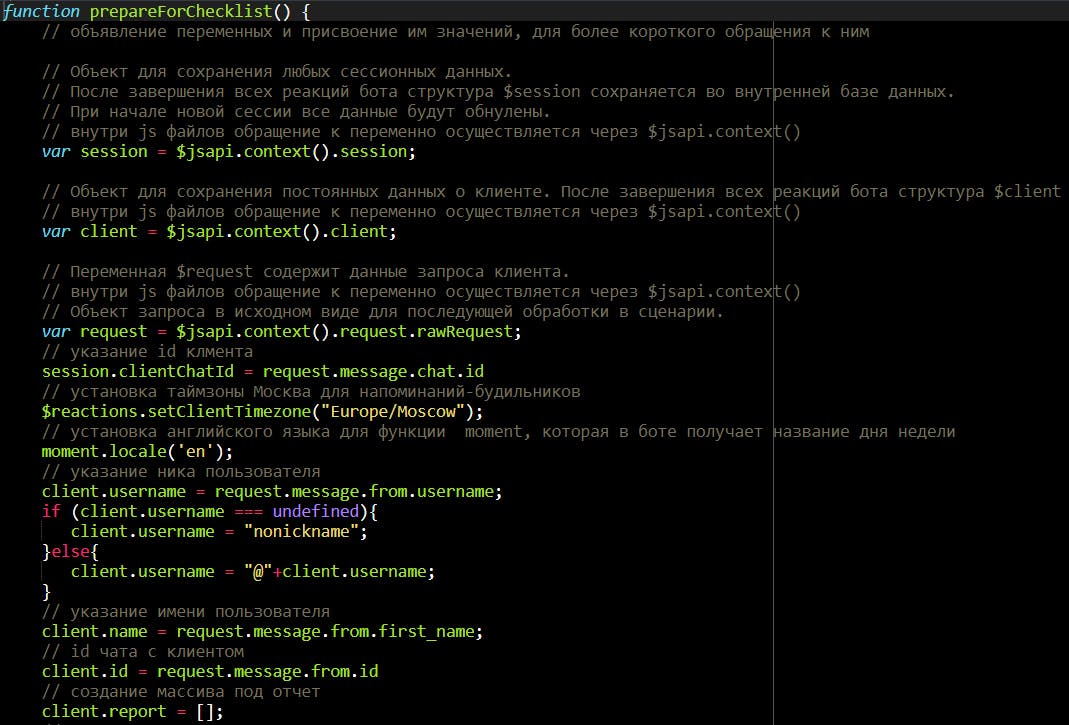The height and width of the screenshot is (725, 1069).
Task: Click the comment 'Объект для сохранения постоянных данных'
Action: click(551, 192)
